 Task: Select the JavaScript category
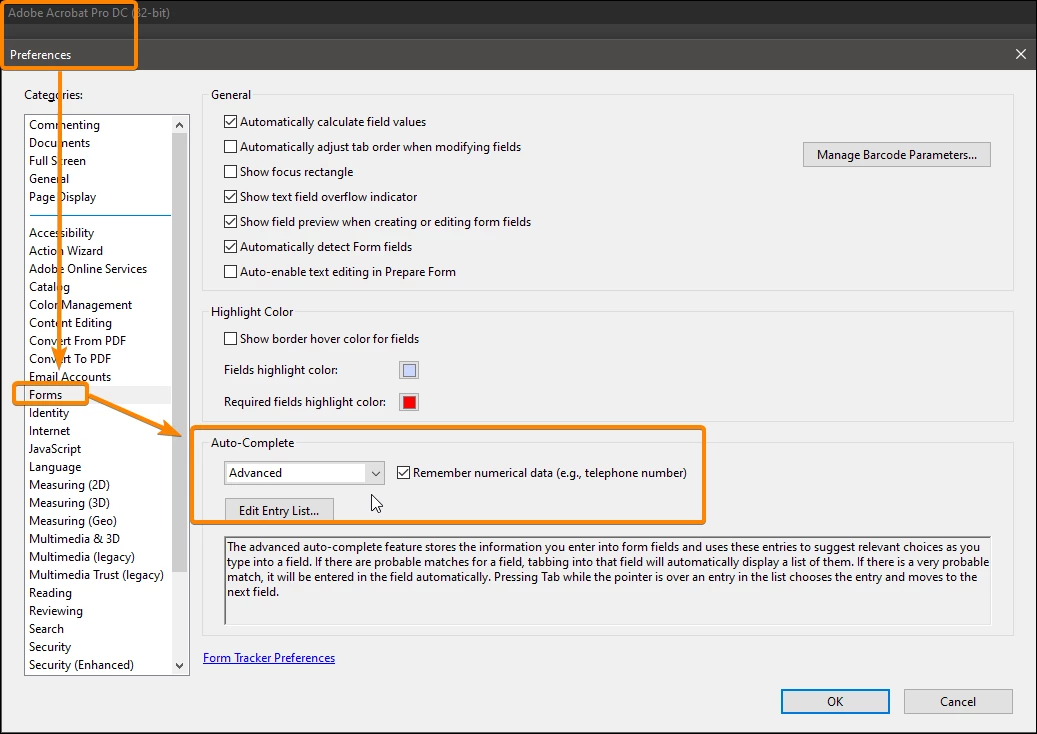pyautogui.click(x=55, y=448)
